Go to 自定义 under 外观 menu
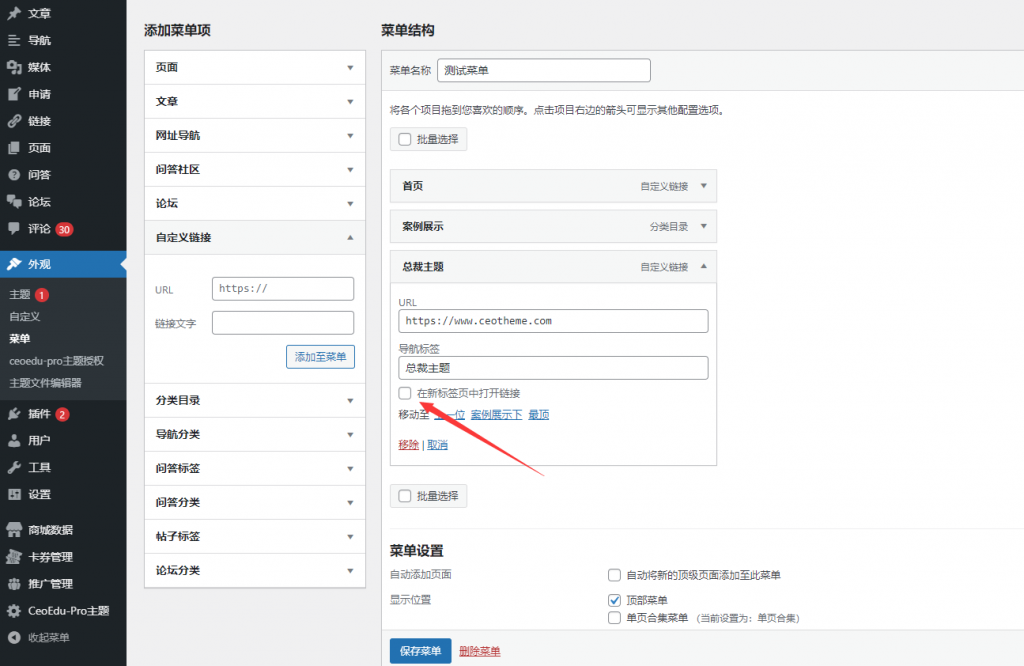Viewport: 1024px width, 666px height. coord(24,316)
